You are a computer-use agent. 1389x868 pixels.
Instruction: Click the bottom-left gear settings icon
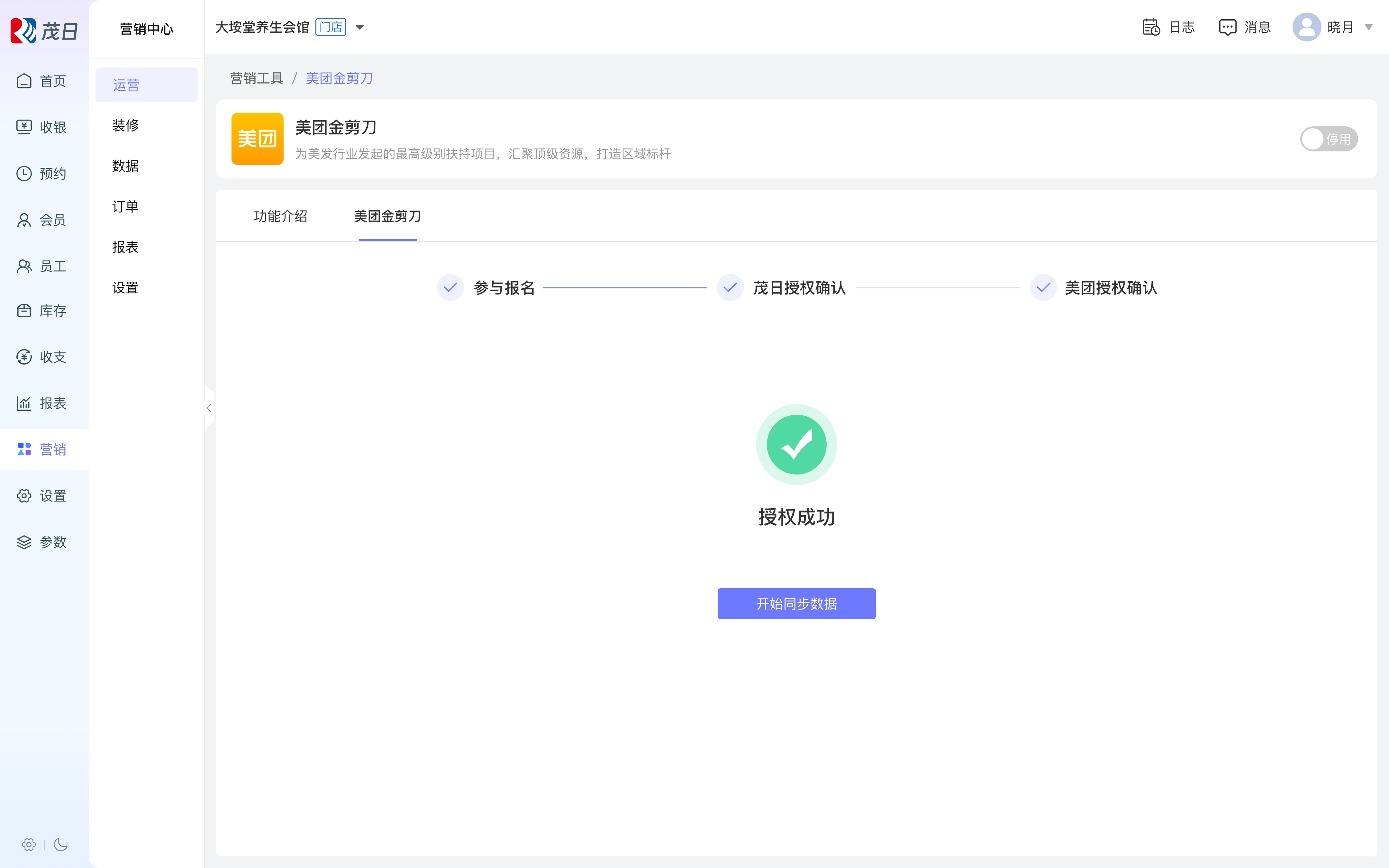[x=29, y=845]
